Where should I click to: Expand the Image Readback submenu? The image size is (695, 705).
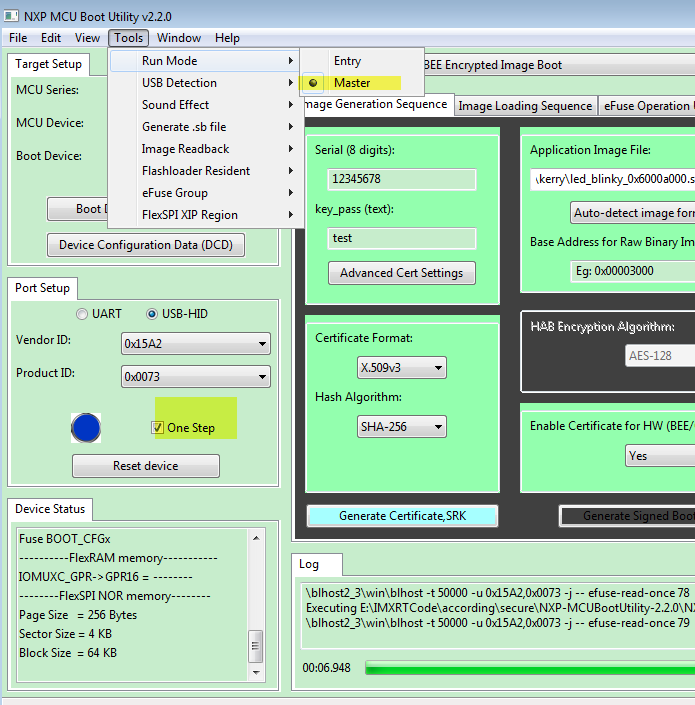tap(206, 149)
